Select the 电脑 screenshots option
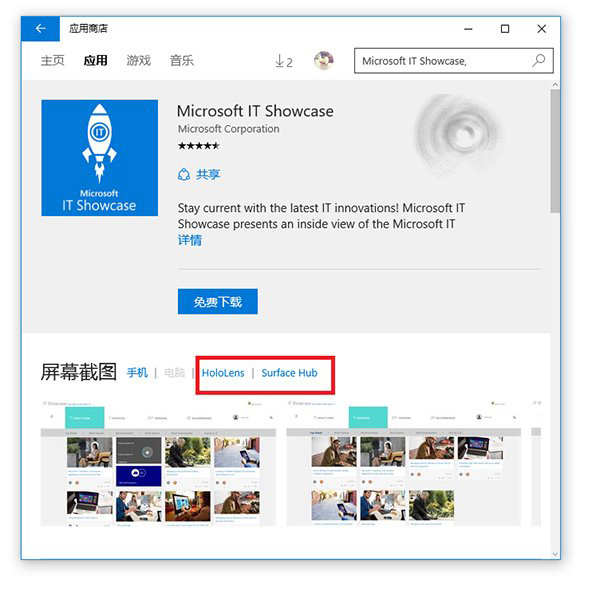Screen dimensions: 600x595 click(174, 373)
